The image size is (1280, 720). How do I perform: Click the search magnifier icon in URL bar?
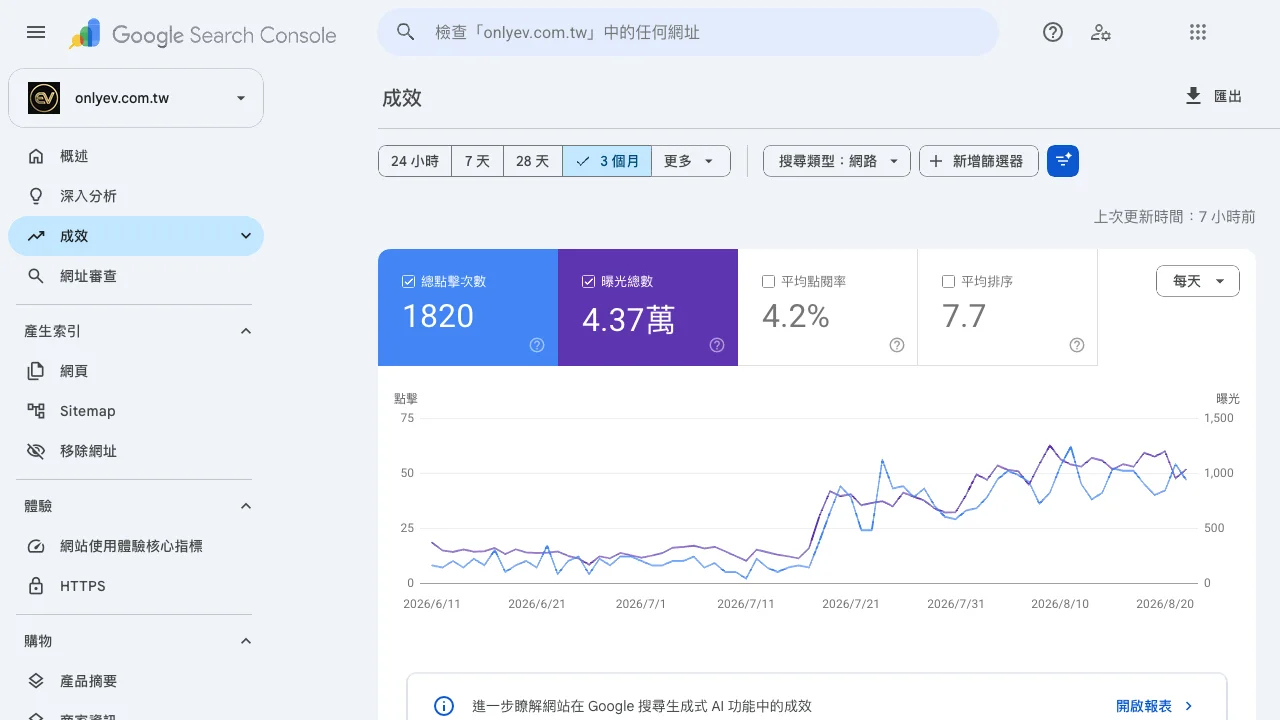pyautogui.click(x=406, y=32)
